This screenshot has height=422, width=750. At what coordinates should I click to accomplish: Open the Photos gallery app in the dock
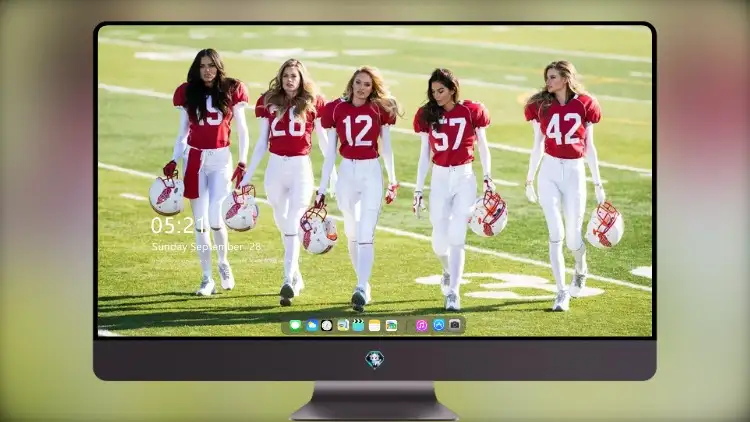click(391, 325)
